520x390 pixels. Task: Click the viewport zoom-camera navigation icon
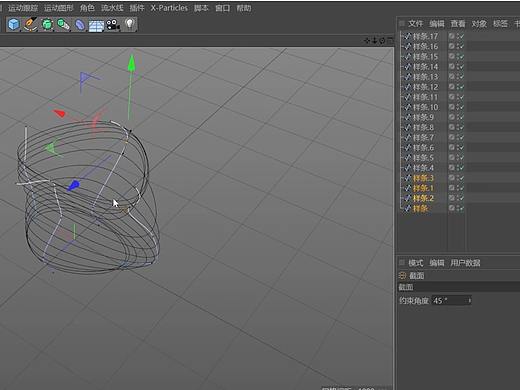coord(374,41)
